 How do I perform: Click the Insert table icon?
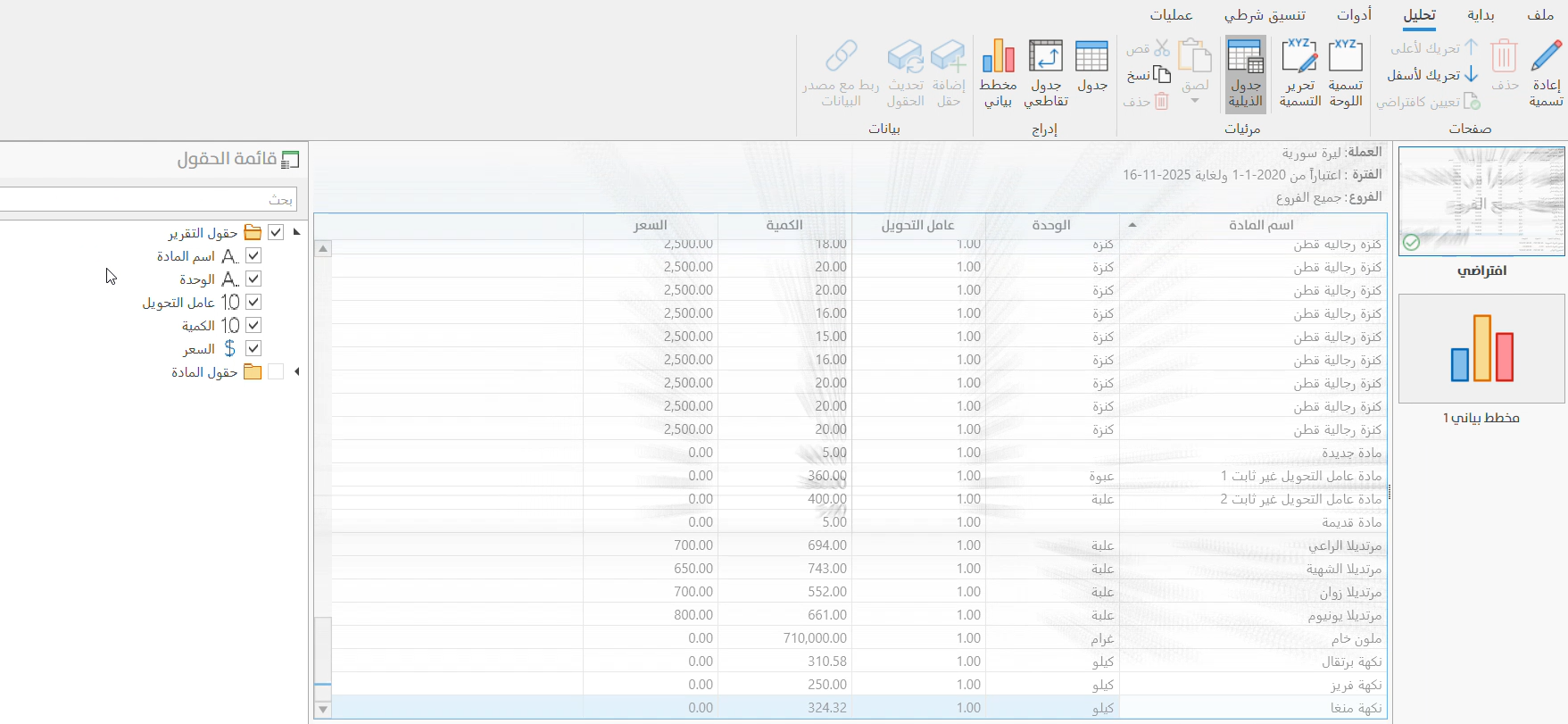(1091, 57)
